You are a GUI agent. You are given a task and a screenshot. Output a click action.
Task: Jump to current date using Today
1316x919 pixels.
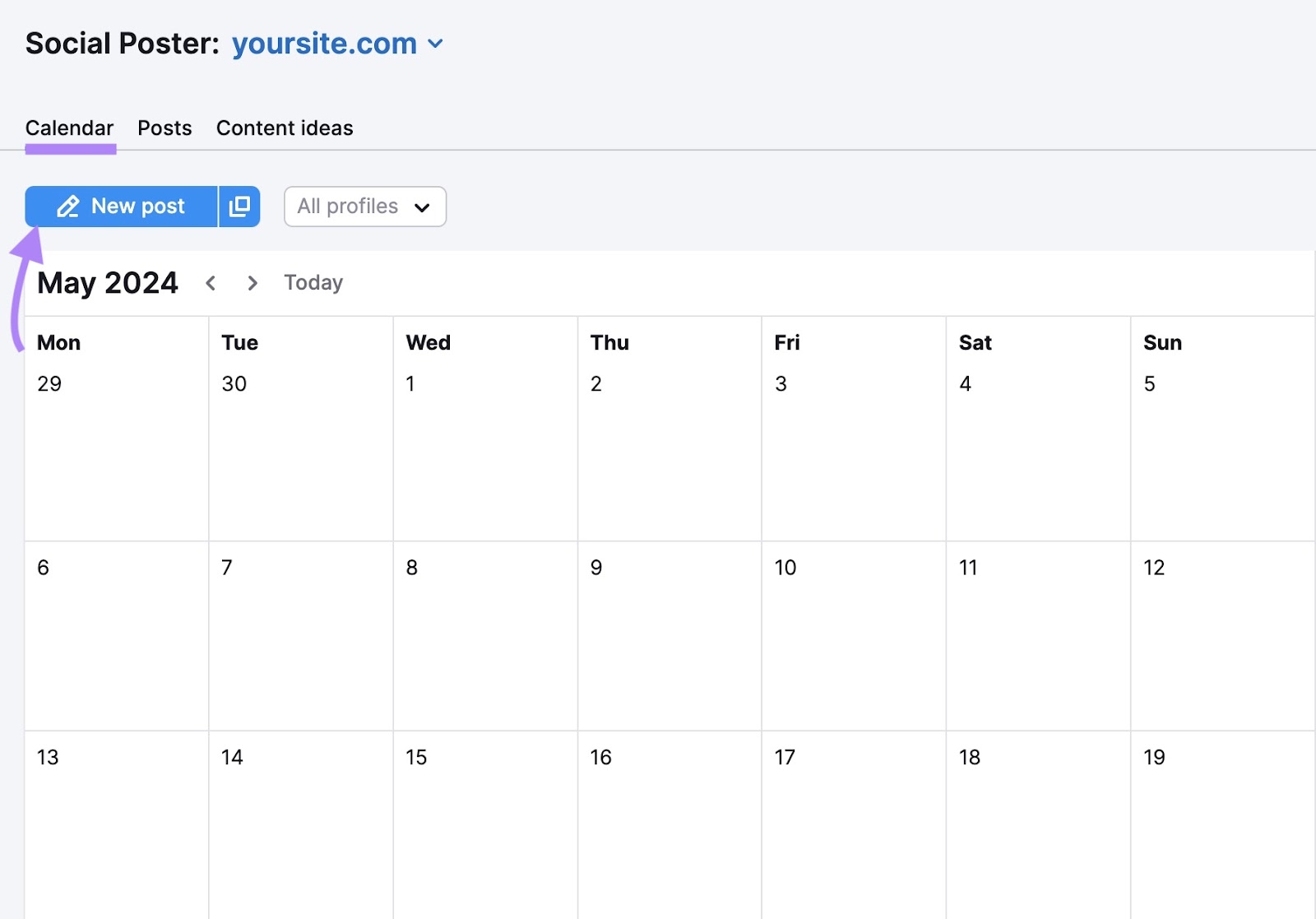313,283
